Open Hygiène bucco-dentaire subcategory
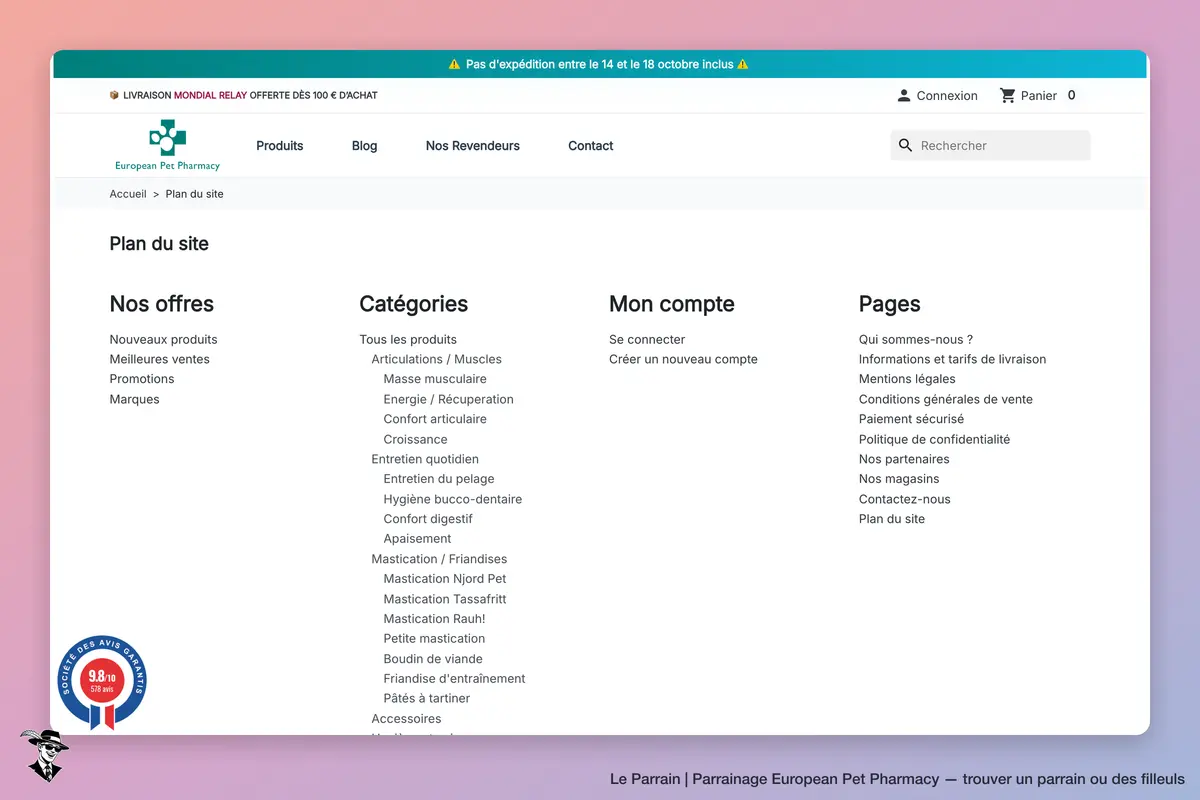1200x800 pixels. point(453,499)
